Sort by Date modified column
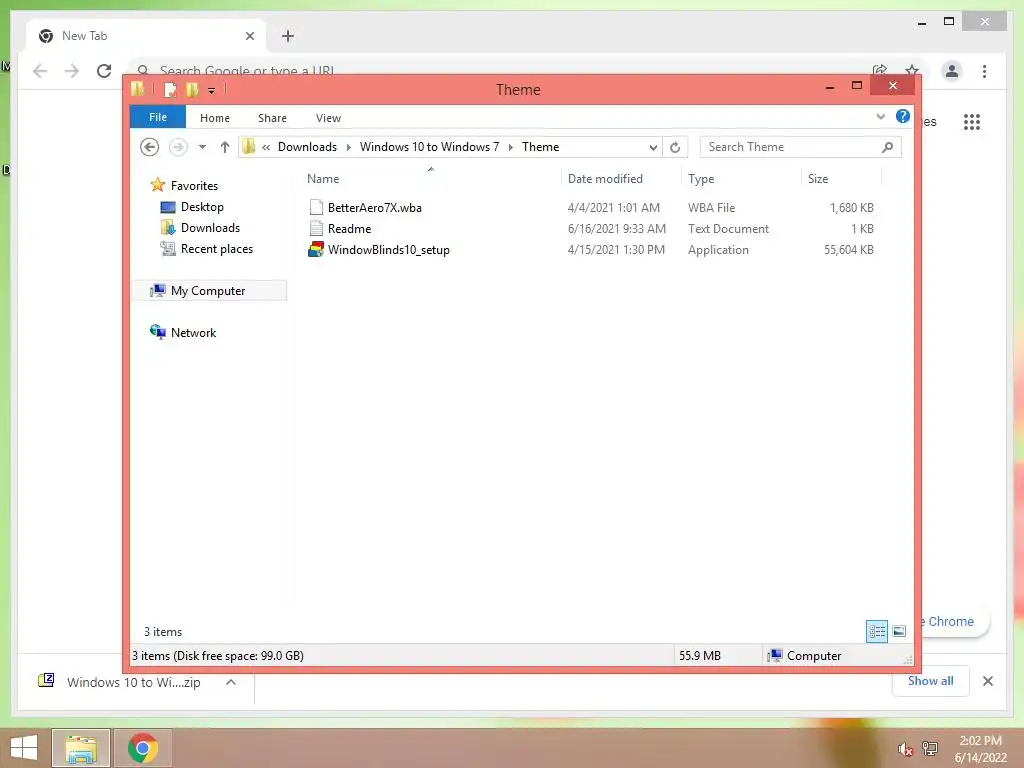Screen dimensions: 1024x768 (x=605, y=179)
